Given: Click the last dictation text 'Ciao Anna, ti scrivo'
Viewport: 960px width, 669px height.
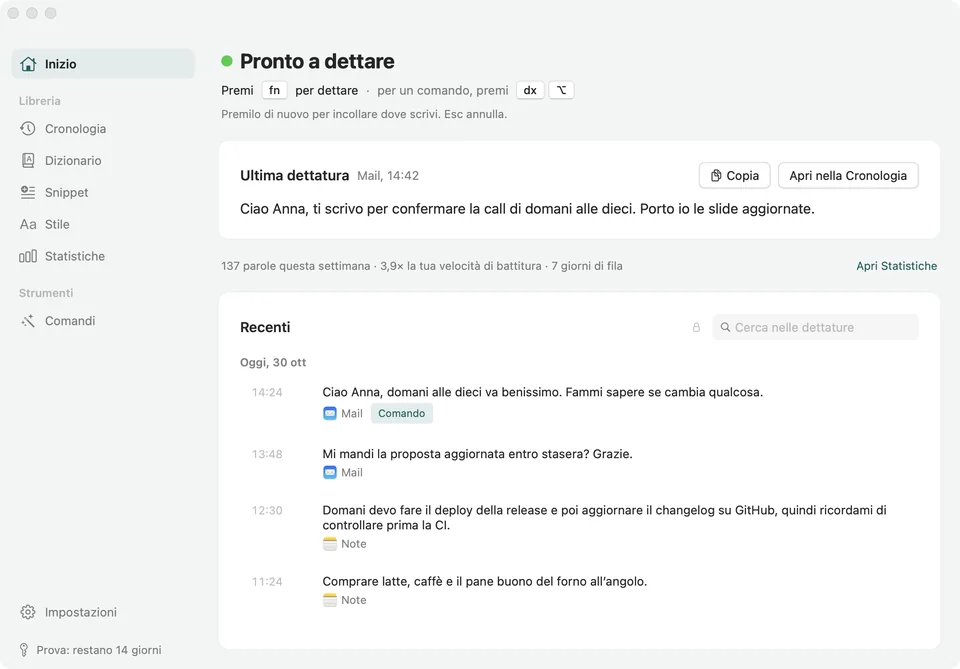Looking at the screenshot, I should tap(527, 209).
